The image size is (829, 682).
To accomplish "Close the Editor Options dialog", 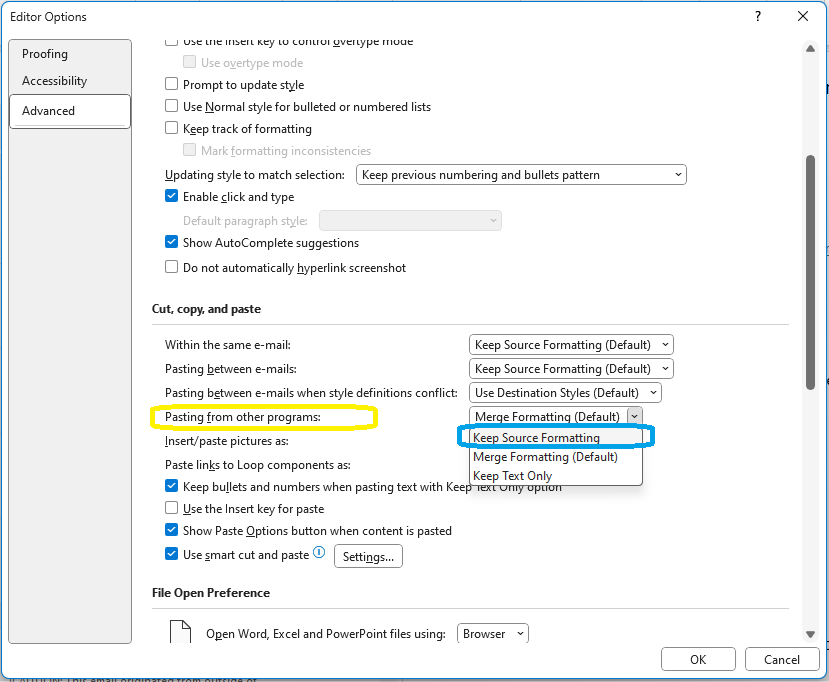I will [x=802, y=16].
